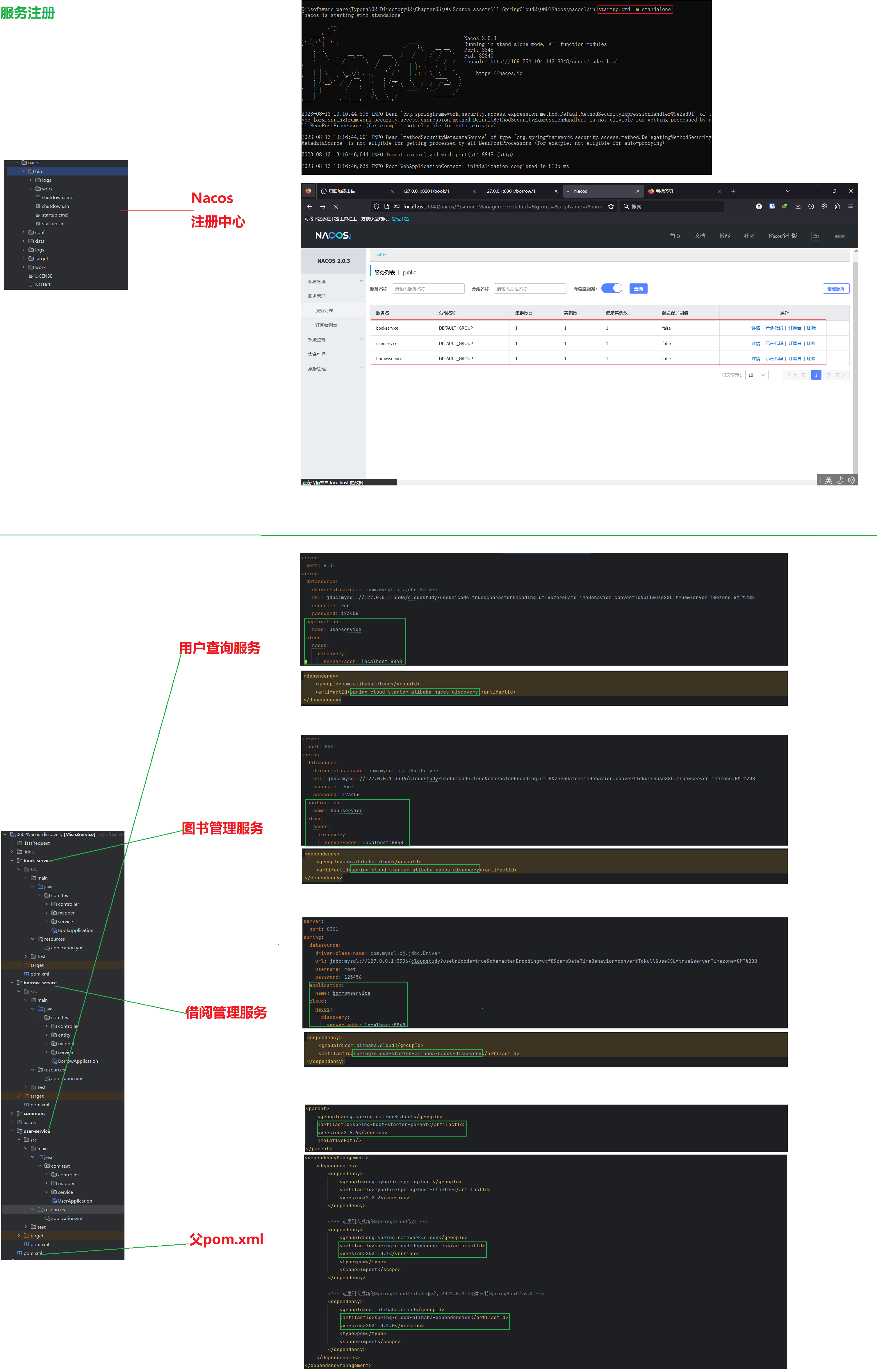Screen dimensions: 877x1372
Task: Click the blue 查询 button
Action: tap(638, 289)
